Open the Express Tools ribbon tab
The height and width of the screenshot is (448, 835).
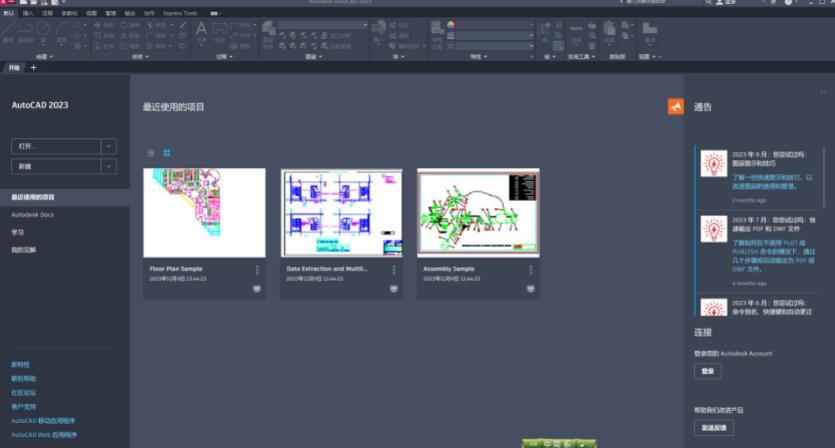tap(180, 13)
